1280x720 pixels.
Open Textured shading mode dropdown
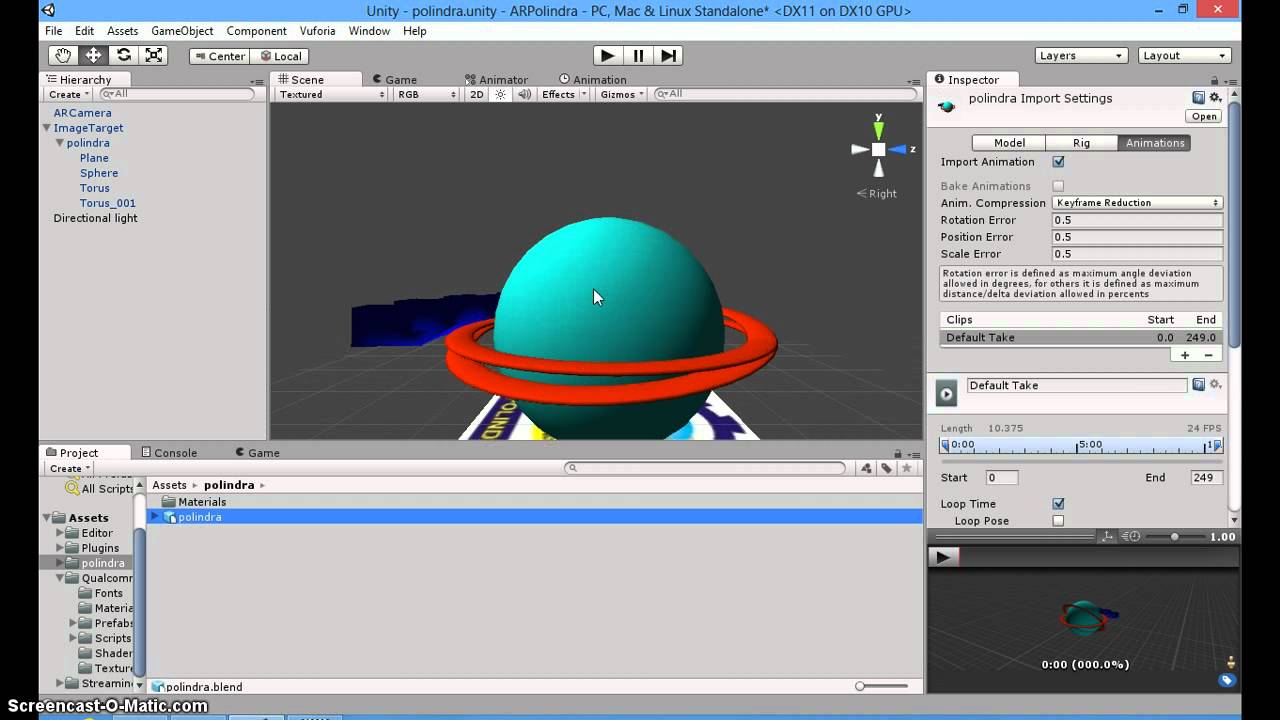[331, 94]
